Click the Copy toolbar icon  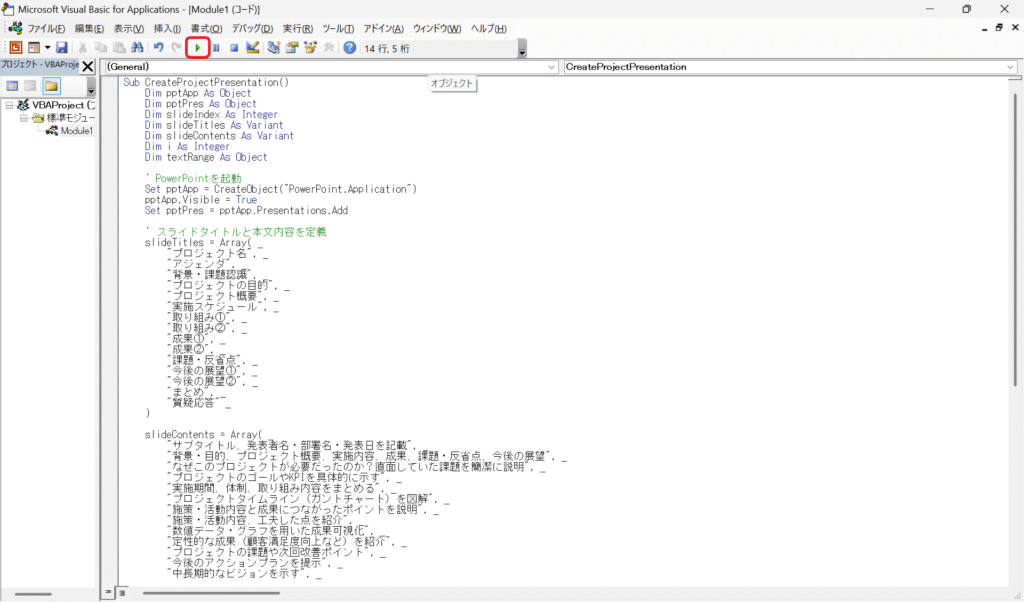[101, 48]
